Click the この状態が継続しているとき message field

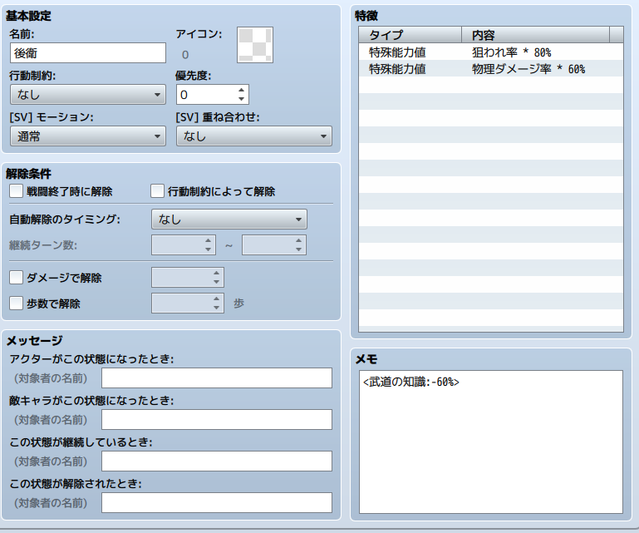tap(217, 461)
